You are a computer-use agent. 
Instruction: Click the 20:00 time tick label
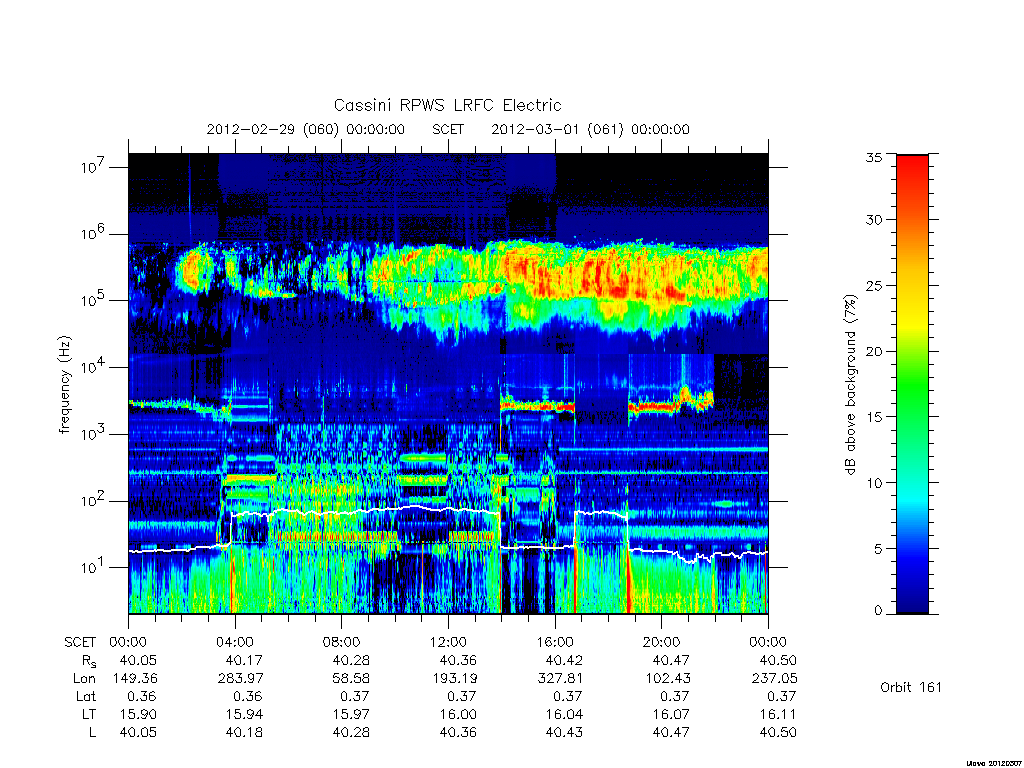(x=662, y=642)
